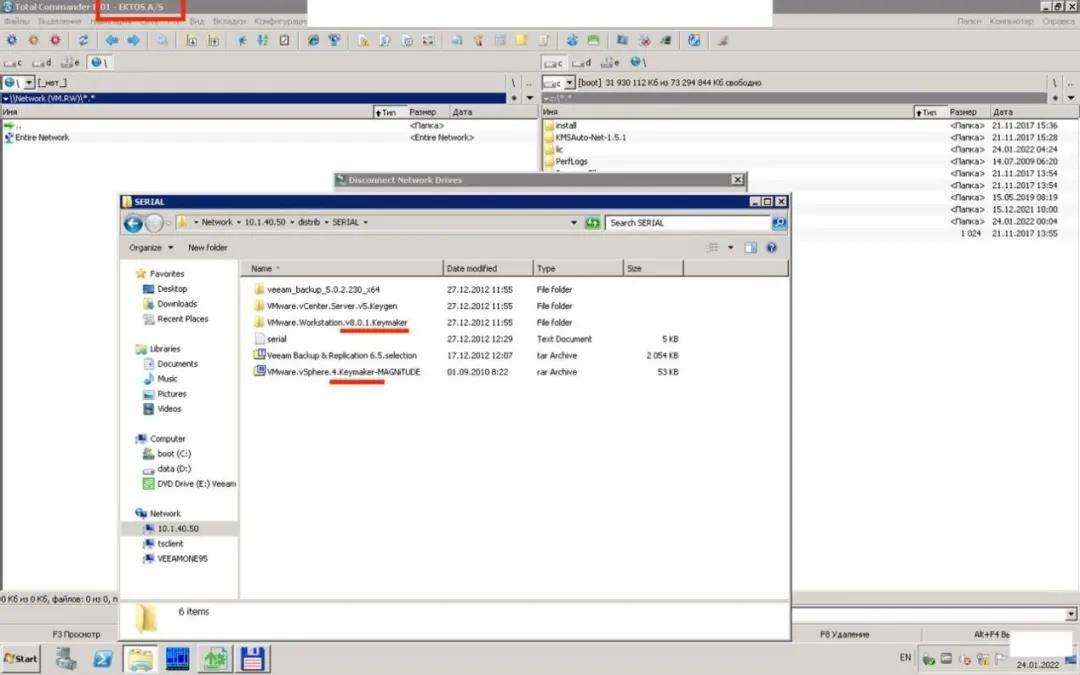Click the search magnifier icon
The height and width of the screenshot is (675, 1080).
tap(778, 223)
